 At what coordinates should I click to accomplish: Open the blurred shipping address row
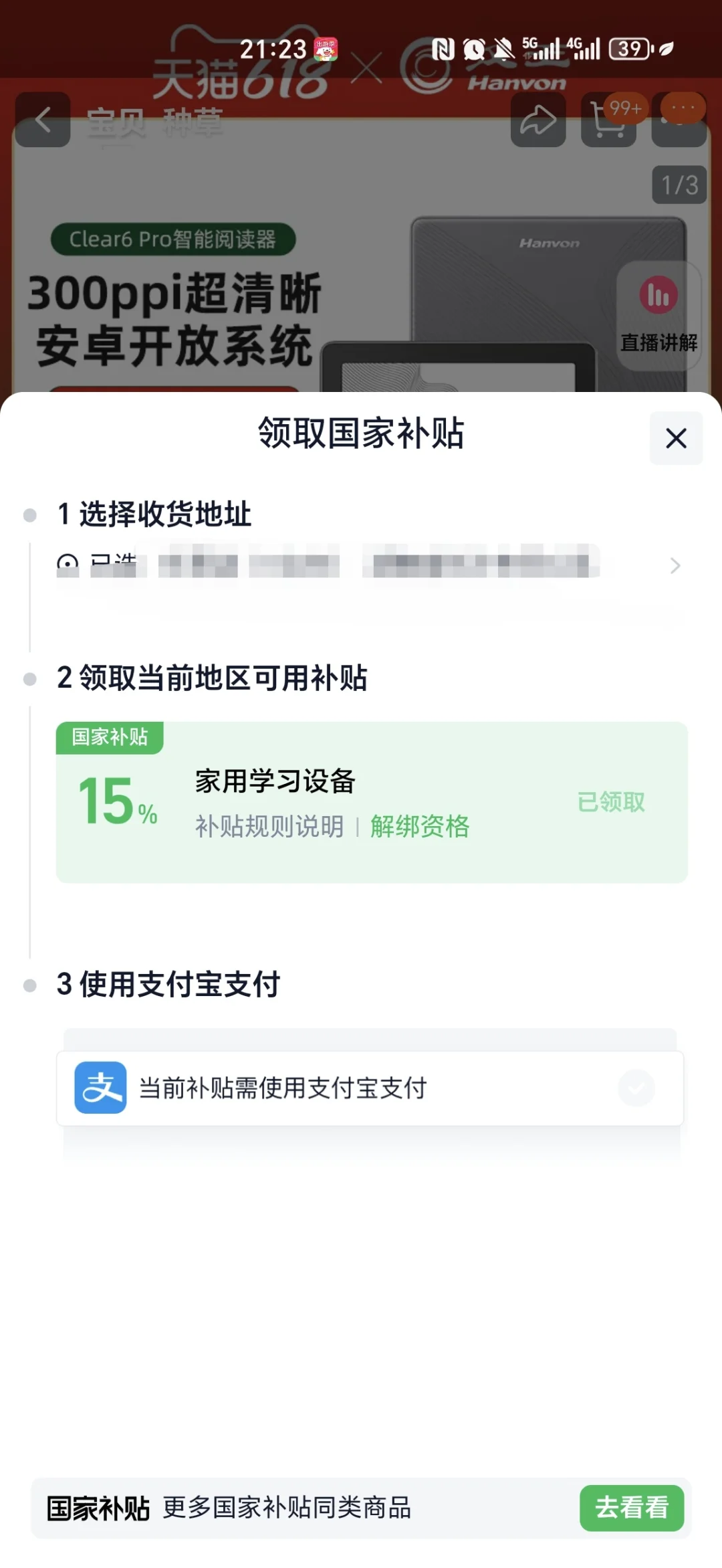(369, 565)
